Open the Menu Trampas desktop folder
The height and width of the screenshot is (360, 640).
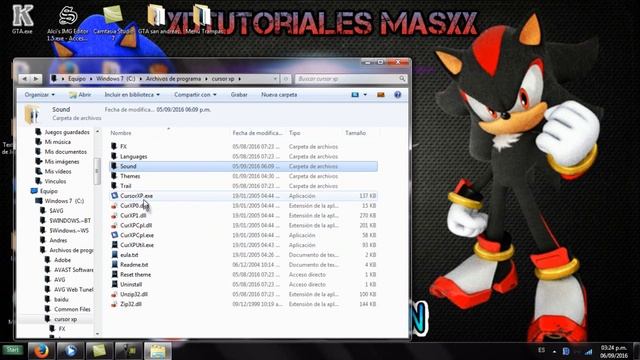pyautogui.click(x=202, y=19)
